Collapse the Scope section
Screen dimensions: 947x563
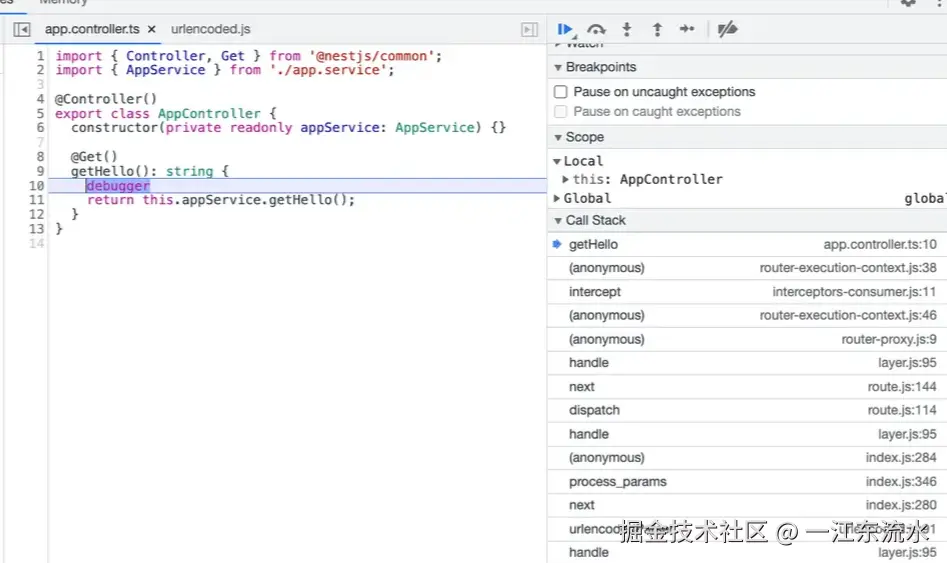pyautogui.click(x=558, y=137)
